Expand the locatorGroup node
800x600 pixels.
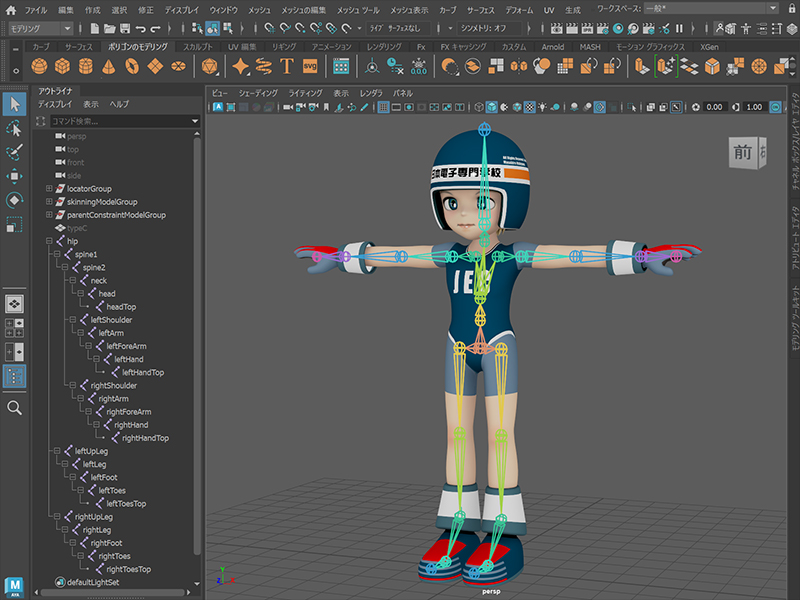click(49, 188)
